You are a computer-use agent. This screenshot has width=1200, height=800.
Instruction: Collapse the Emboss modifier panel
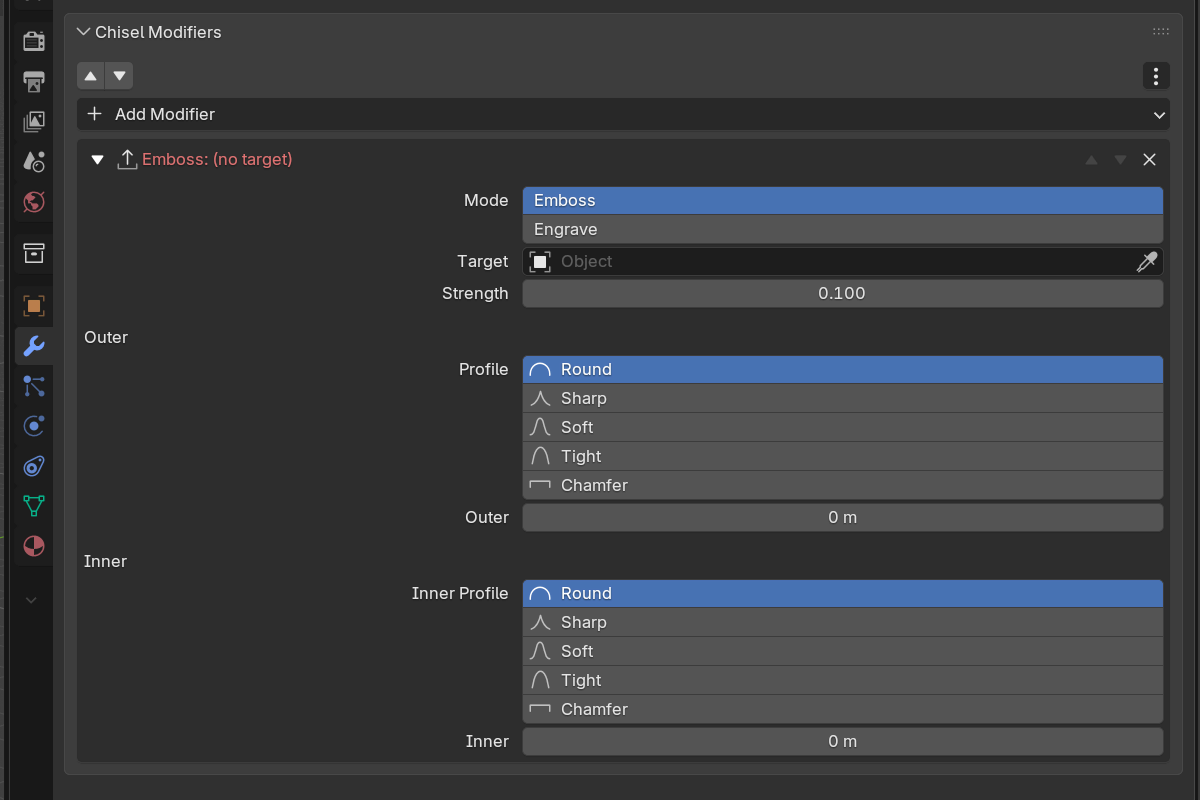click(97, 160)
